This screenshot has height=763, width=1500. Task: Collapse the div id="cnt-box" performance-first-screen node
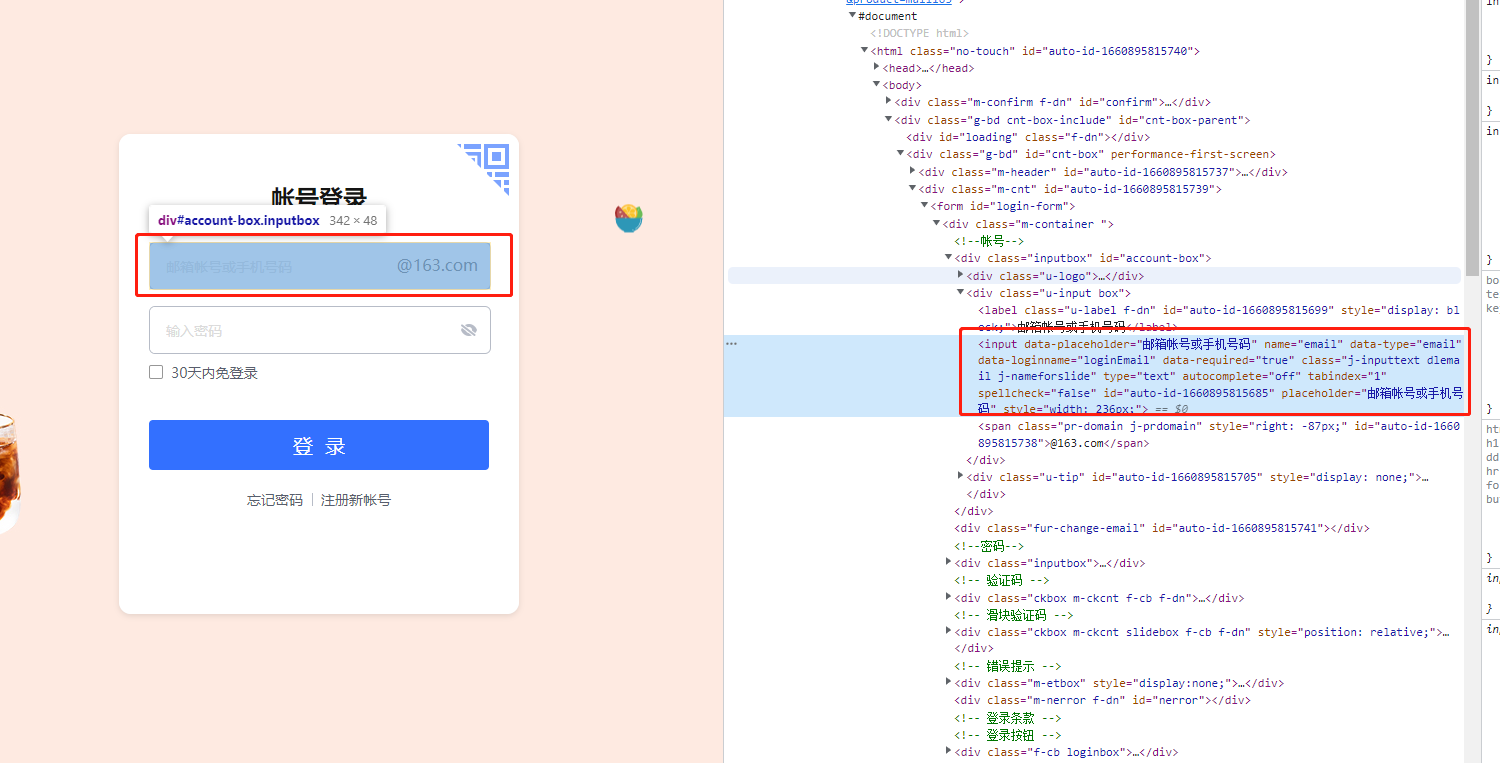click(901, 154)
